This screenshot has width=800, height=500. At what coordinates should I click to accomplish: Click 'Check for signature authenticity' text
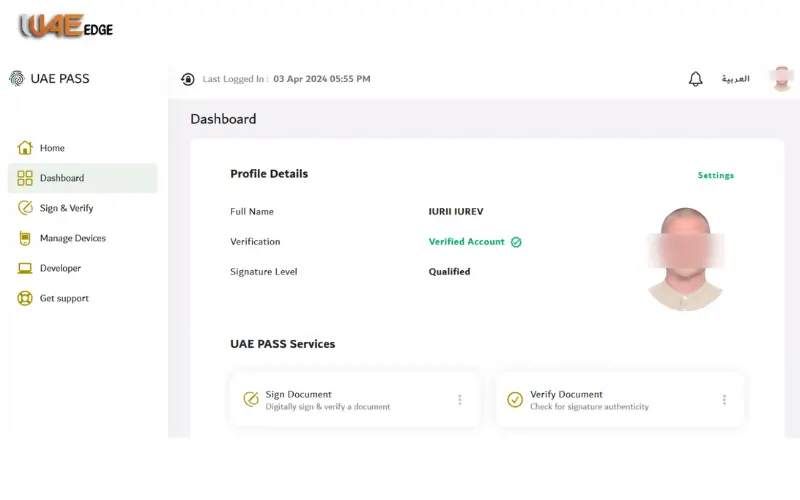click(x=589, y=407)
